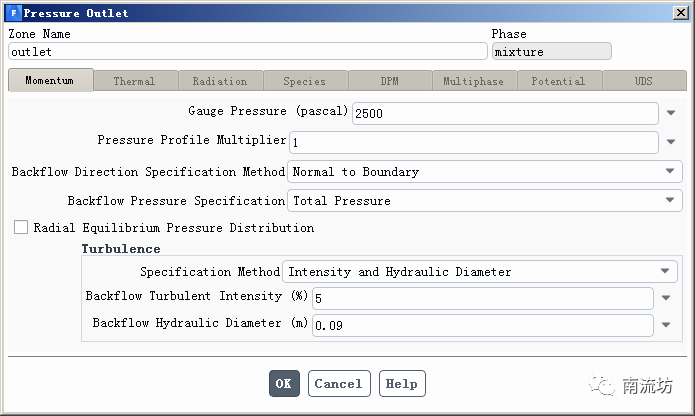This screenshot has height=416, width=695.
Task: Click the Backflow Hydraulic Diameter field
Action: pyautogui.click(x=482, y=325)
